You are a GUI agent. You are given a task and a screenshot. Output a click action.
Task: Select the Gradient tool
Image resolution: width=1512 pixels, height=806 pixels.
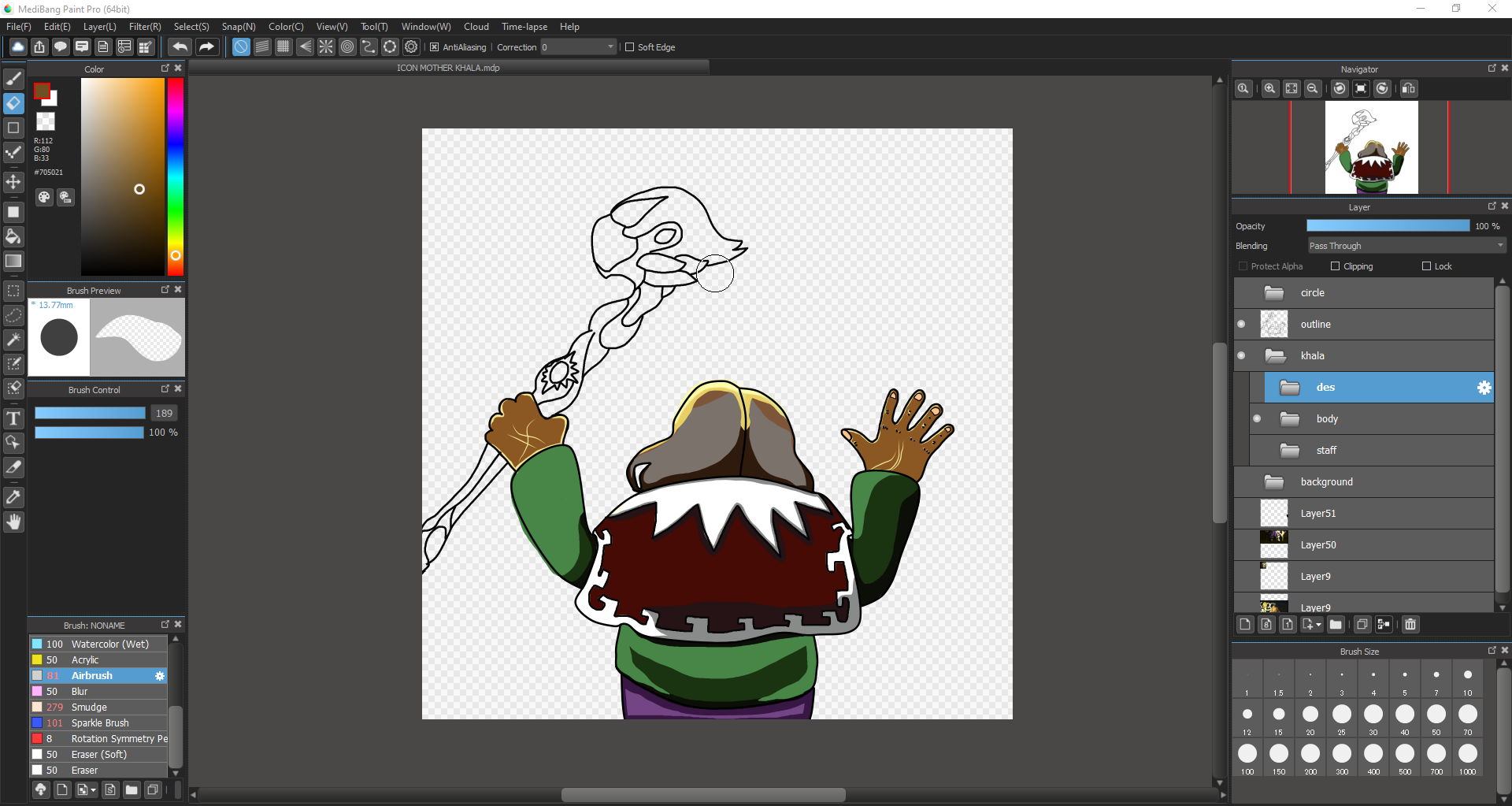[x=13, y=261]
